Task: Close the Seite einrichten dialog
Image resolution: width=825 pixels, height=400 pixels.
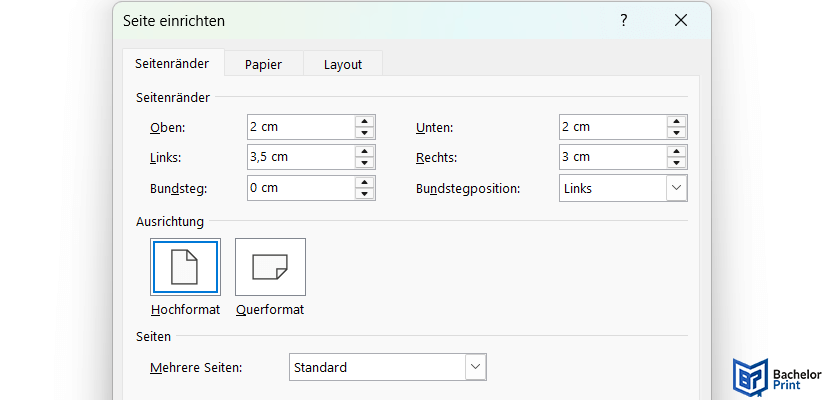Action: [681, 21]
